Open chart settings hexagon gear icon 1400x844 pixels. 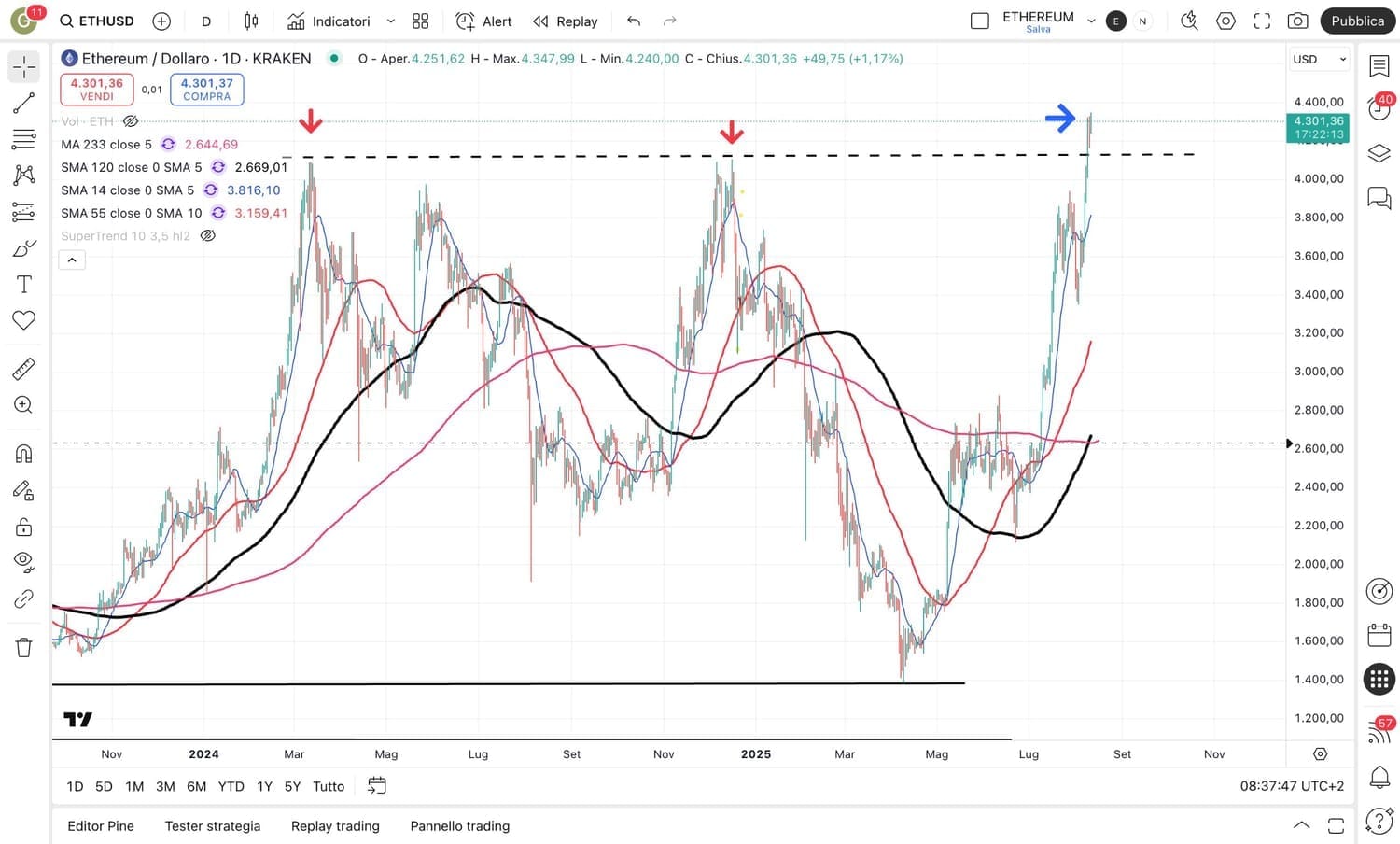[1225, 21]
